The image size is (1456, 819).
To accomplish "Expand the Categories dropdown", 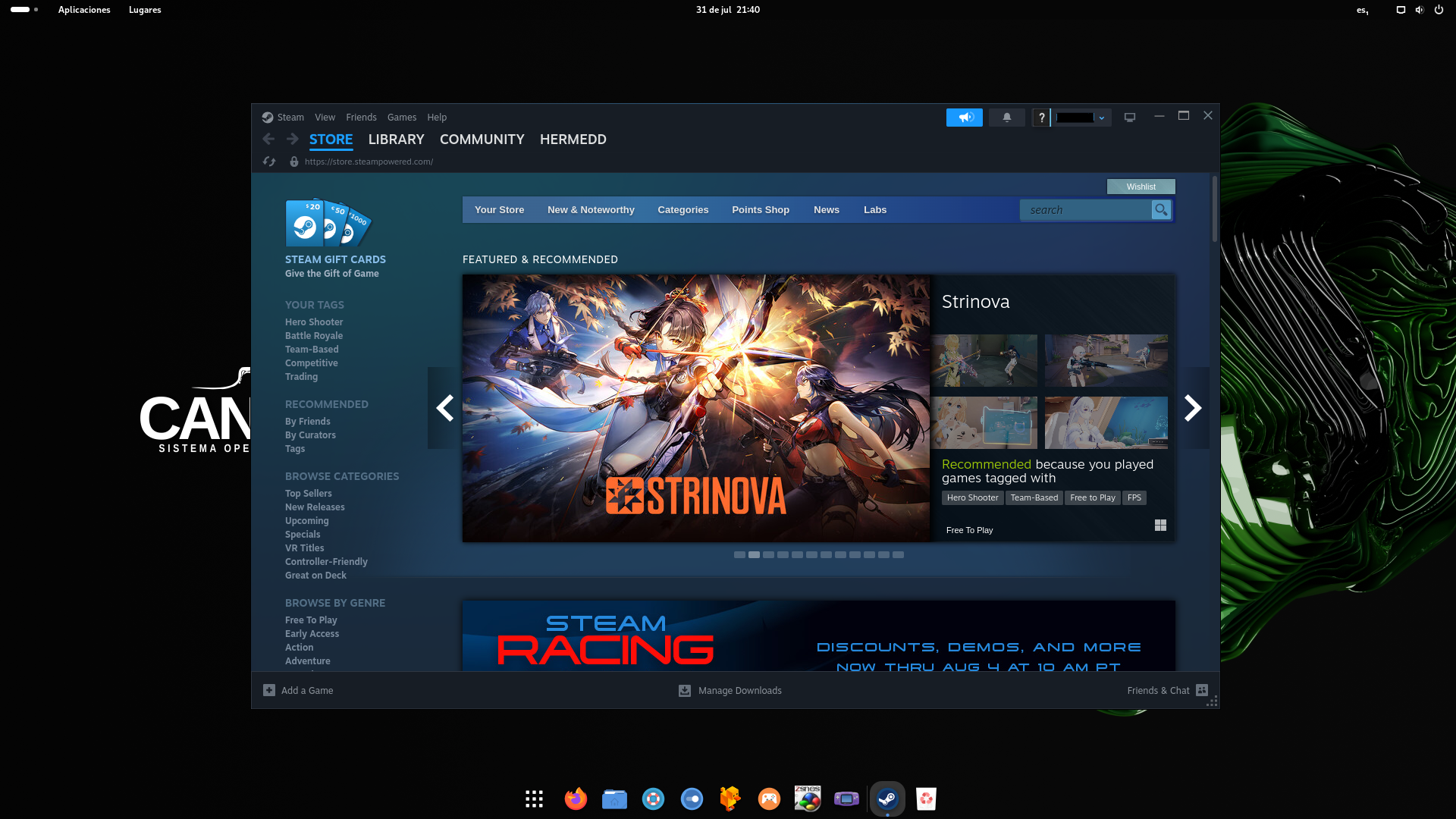I will coord(682,210).
